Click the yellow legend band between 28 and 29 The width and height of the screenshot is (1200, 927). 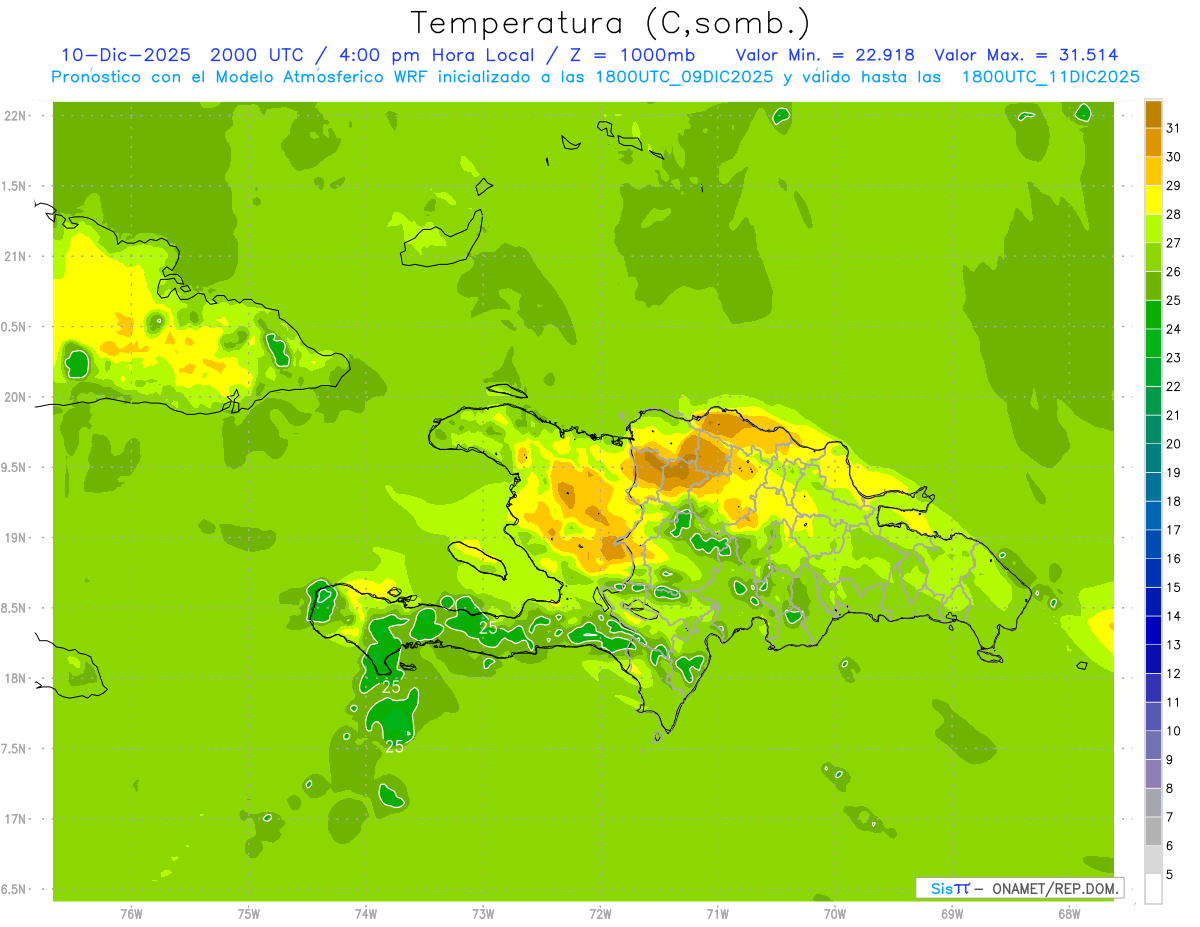[x=1153, y=201]
